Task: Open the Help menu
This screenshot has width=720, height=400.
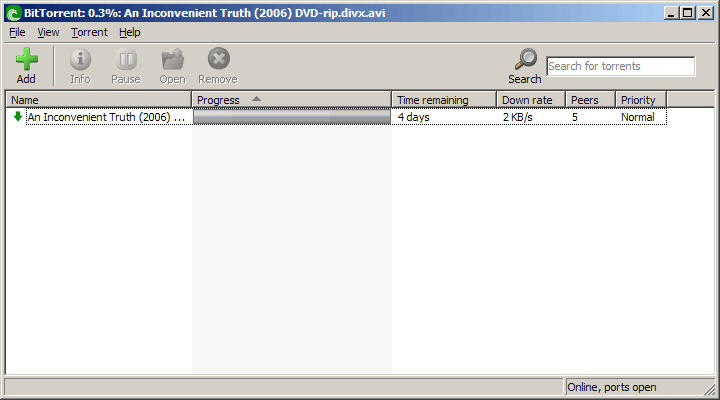Action: [130, 32]
